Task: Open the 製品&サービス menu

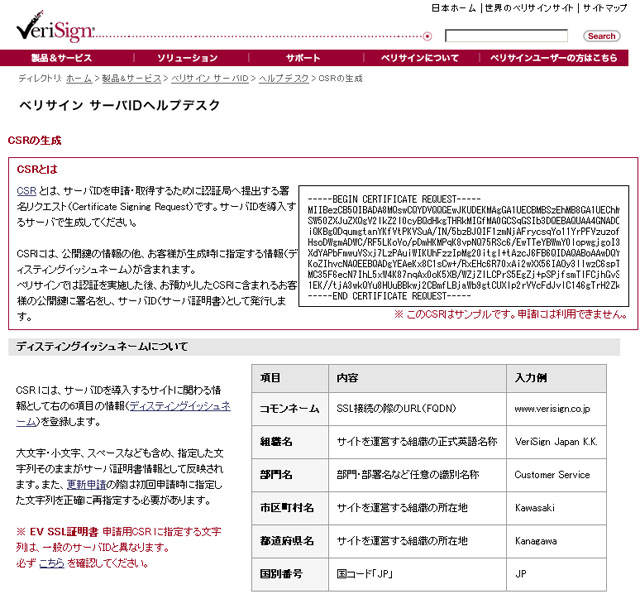Action: pos(62,58)
